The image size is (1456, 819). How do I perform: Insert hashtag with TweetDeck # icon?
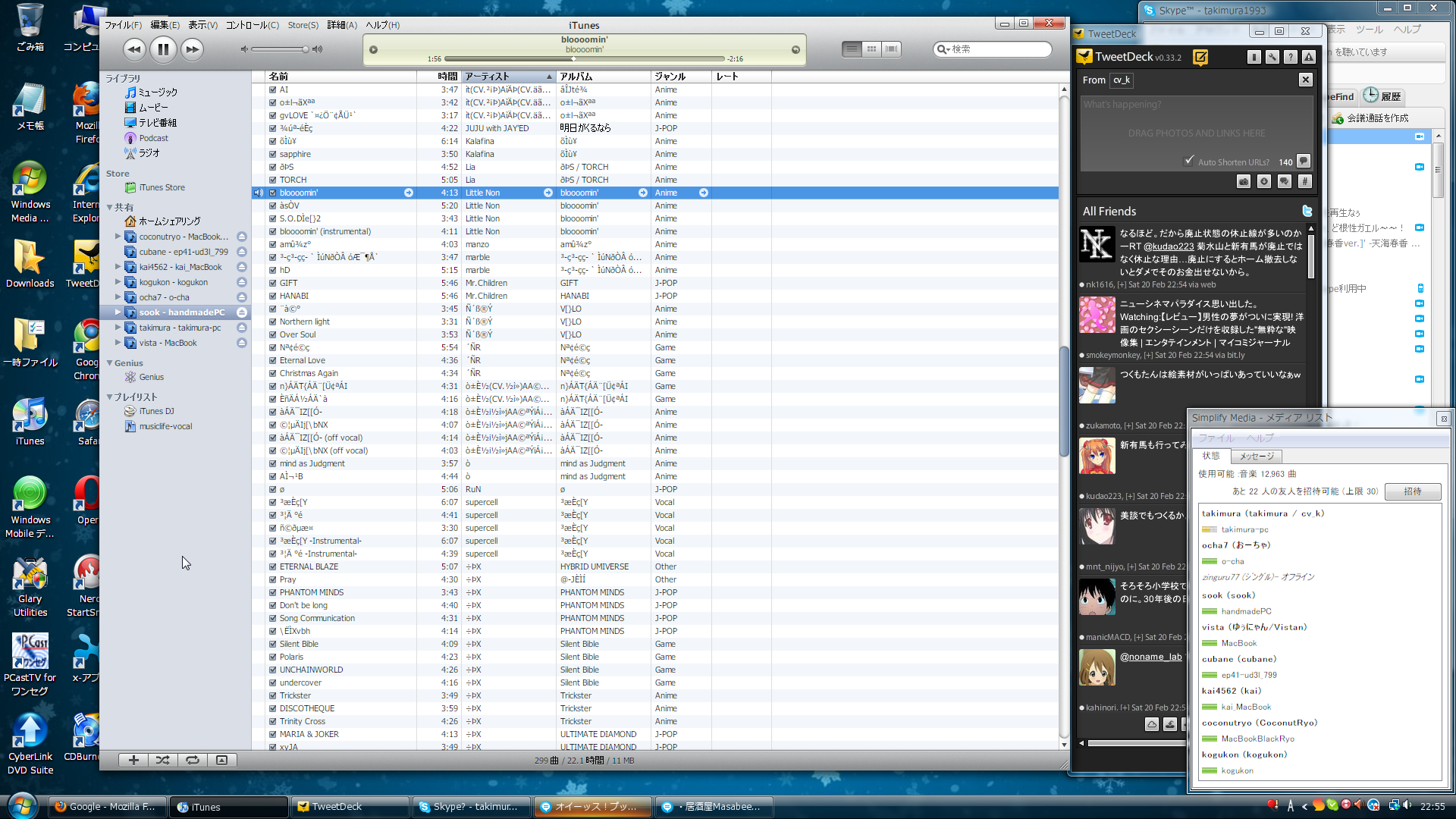click(x=1304, y=181)
